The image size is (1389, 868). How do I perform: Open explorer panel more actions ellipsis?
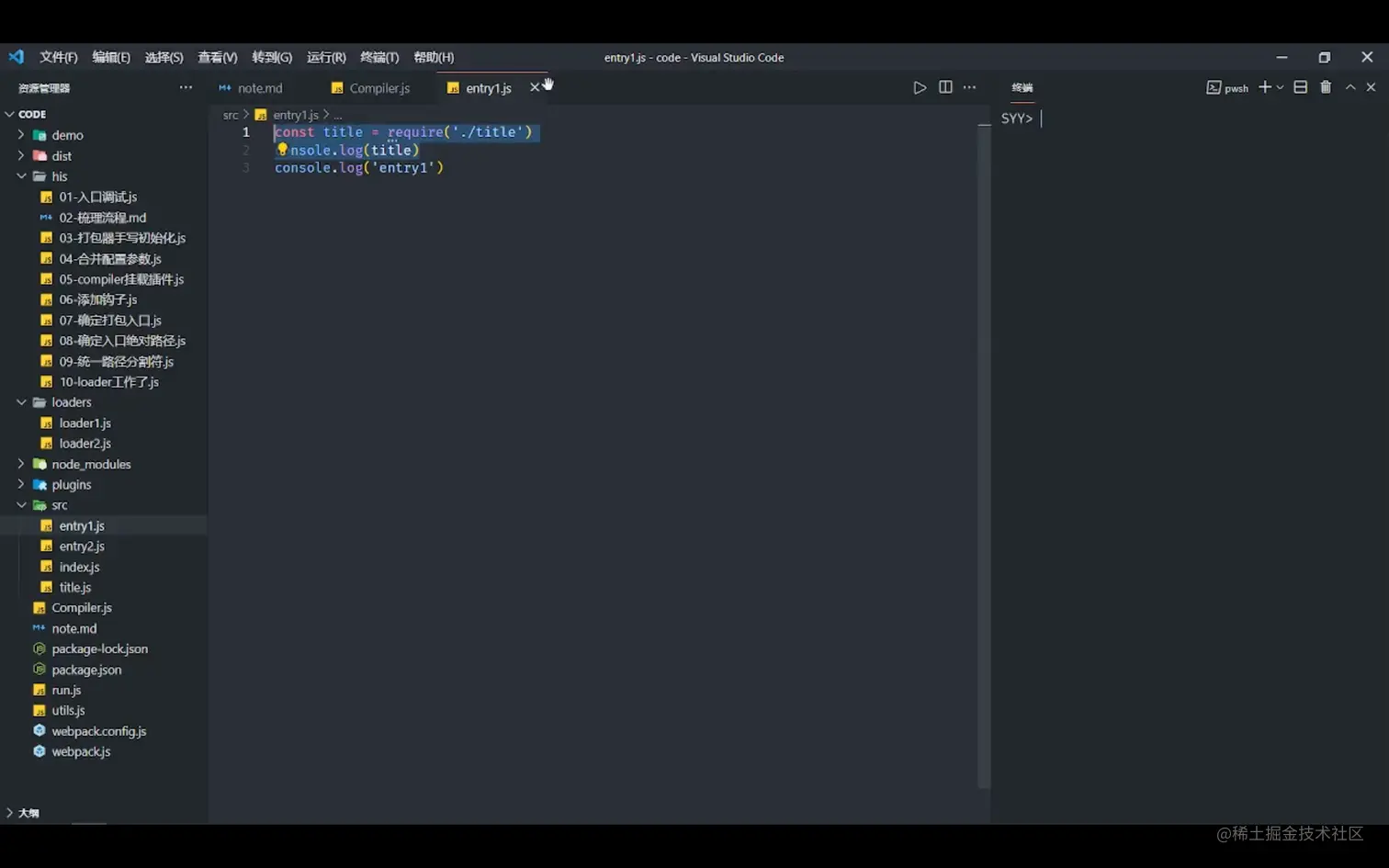coord(186,87)
